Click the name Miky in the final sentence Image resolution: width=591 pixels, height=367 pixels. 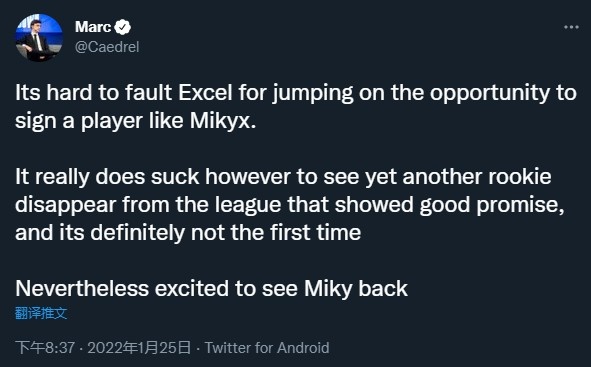point(328,289)
